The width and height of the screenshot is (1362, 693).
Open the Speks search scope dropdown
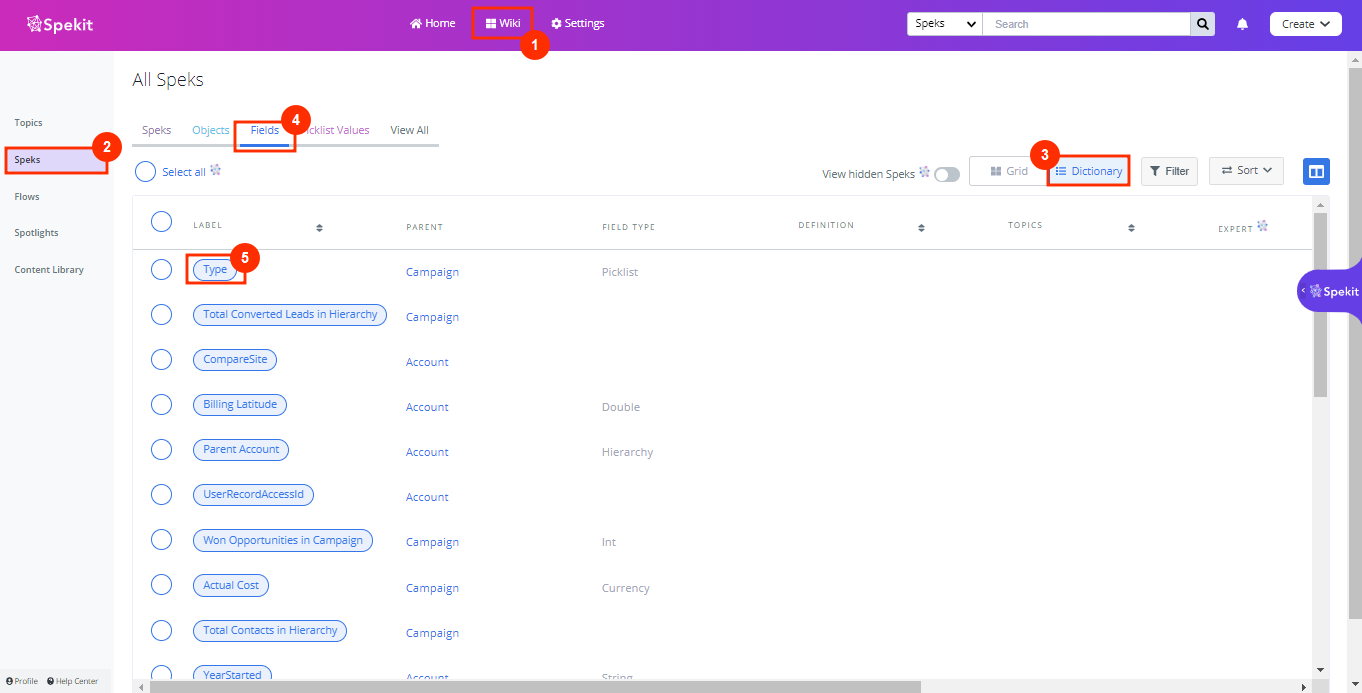[x=944, y=24]
